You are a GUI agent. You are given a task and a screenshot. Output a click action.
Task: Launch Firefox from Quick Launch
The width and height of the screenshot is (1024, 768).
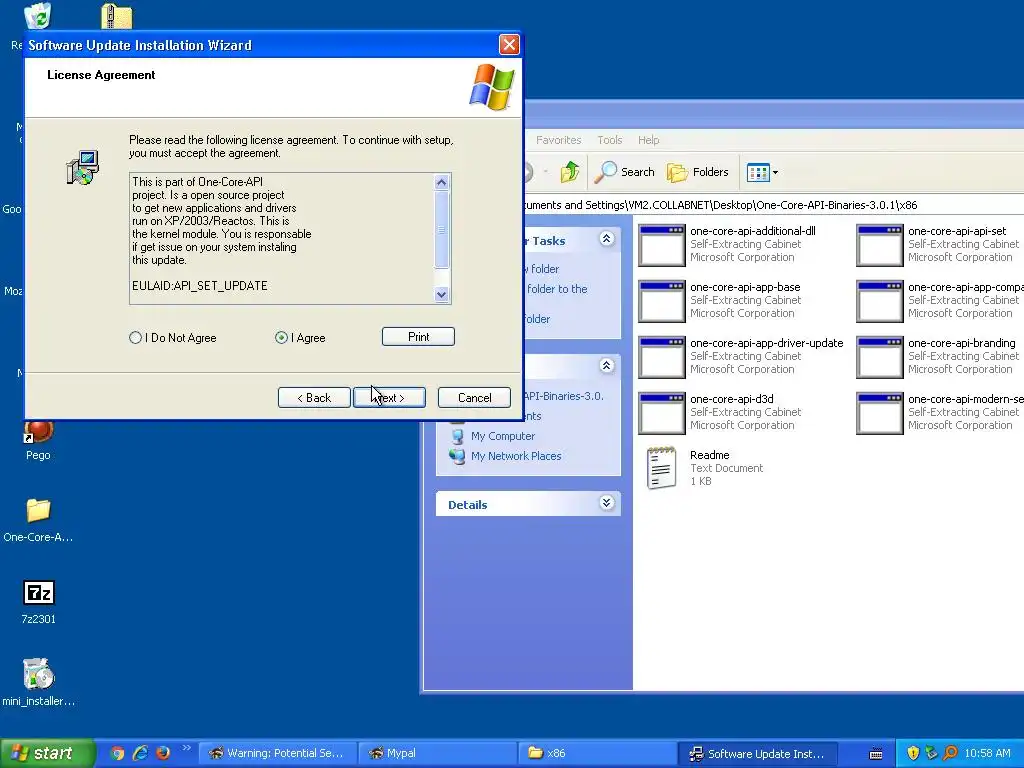(x=163, y=753)
